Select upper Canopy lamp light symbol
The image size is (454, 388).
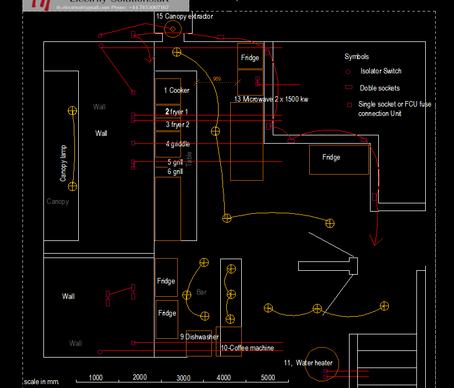coord(72,111)
